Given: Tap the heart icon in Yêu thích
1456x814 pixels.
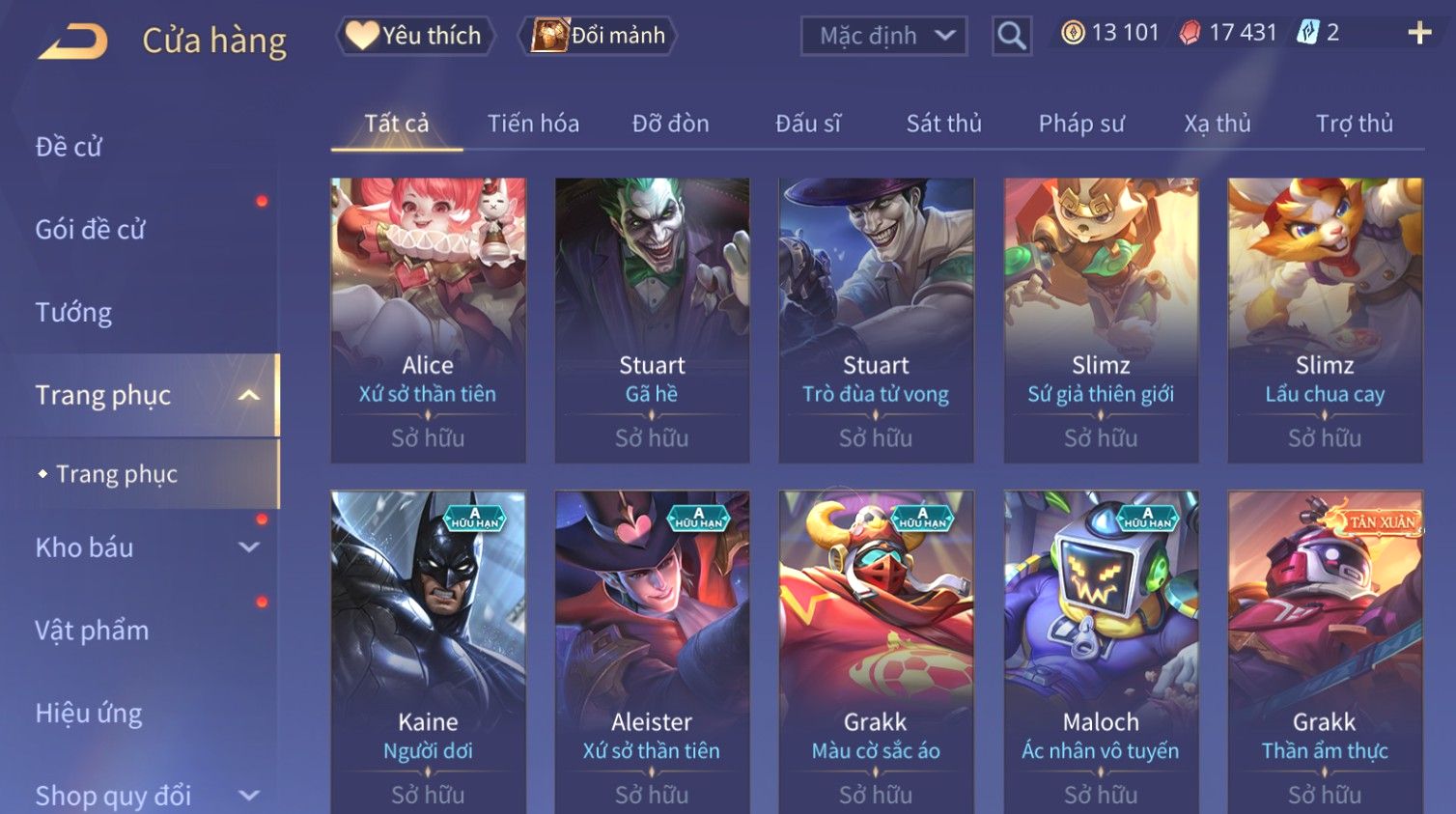Looking at the screenshot, I should tap(362, 36).
